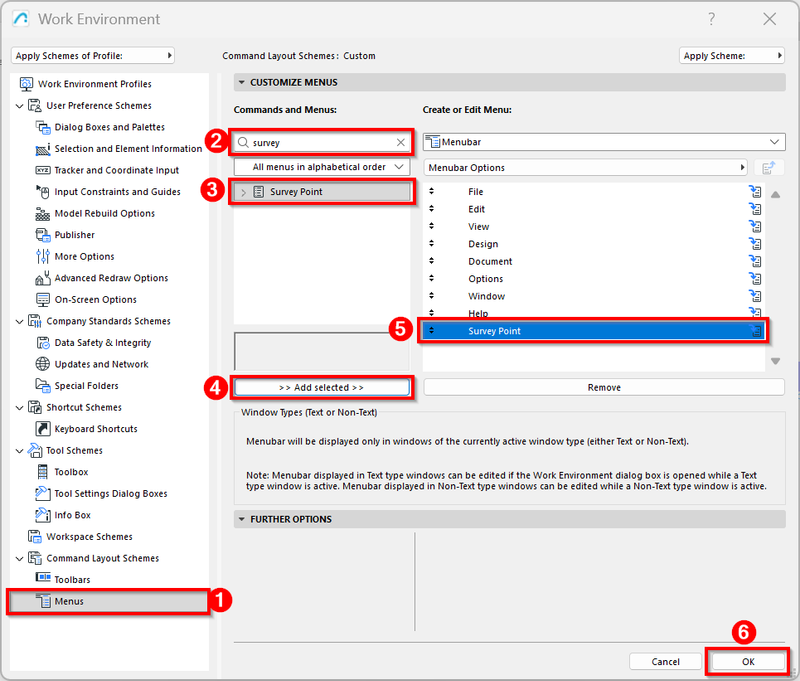Click Updates and Network globe icon
This screenshot has height=681, width=800.
pyautogui.click(x=43, y=364)
